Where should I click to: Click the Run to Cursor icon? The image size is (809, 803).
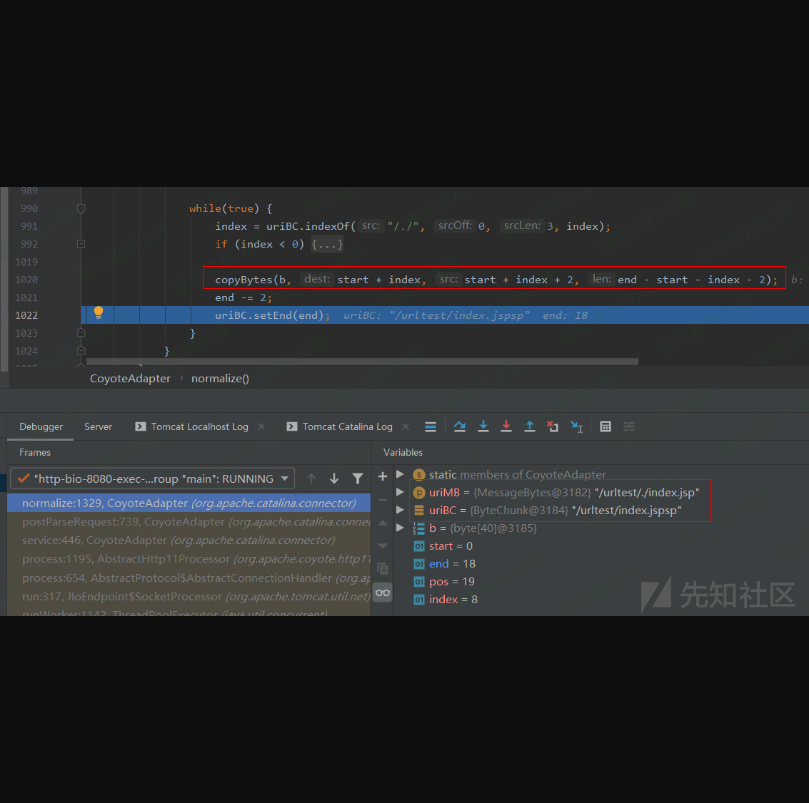click(577, 426)
